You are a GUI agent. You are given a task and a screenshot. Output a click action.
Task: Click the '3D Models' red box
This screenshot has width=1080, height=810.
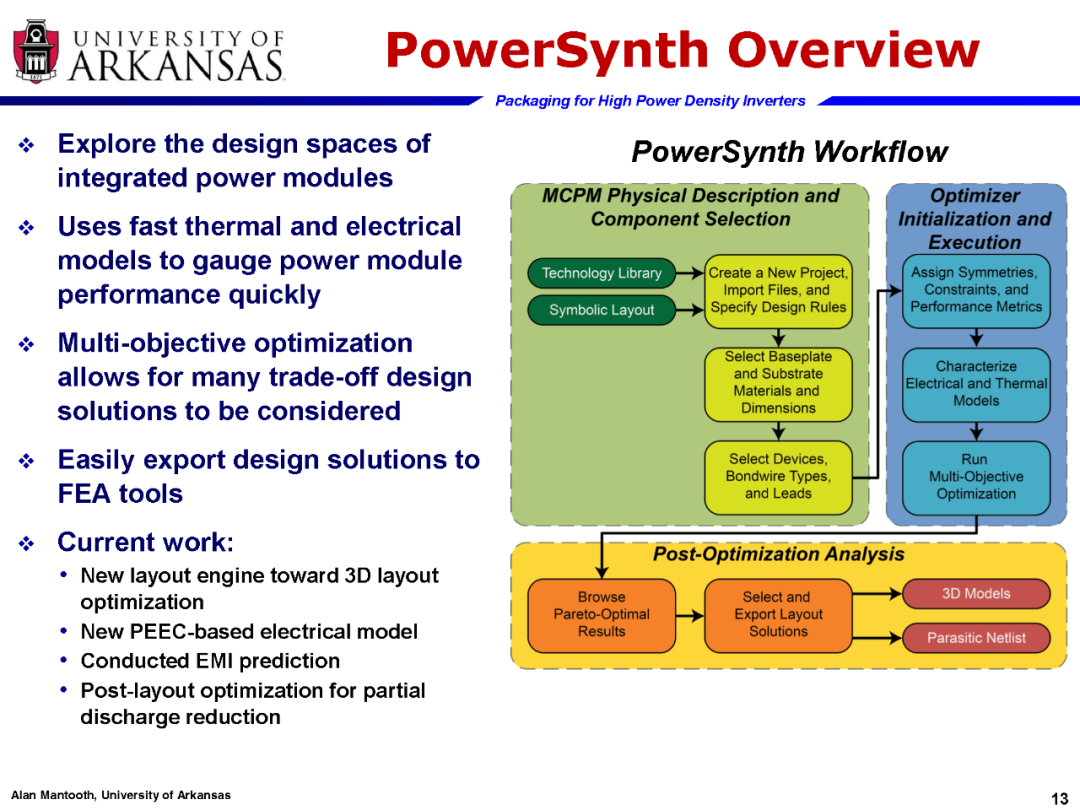[976, 594]
